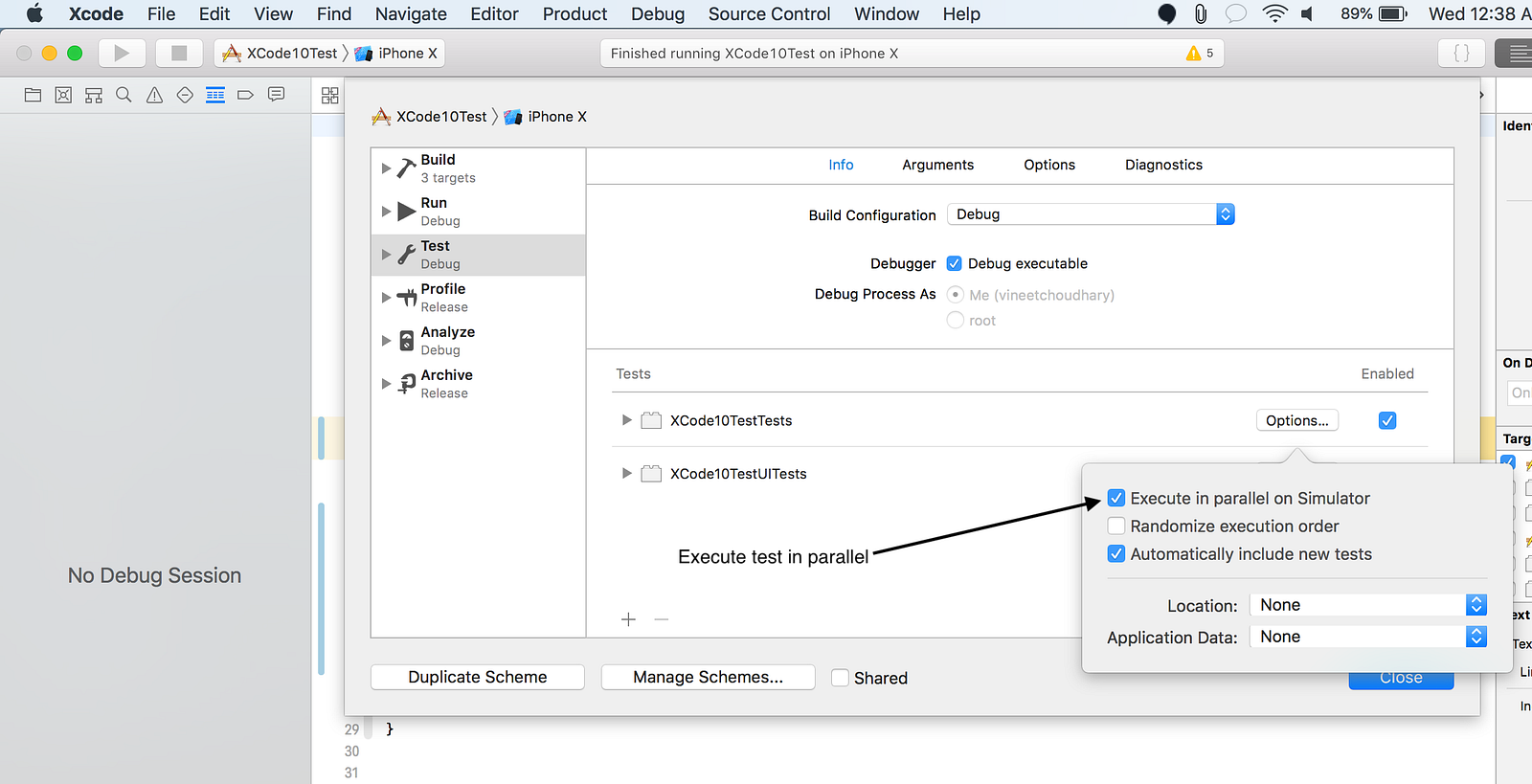Click the code snippet library braces button
Screen dimensions: 1532x784
pyautogui.click(x=1461, y=54)
